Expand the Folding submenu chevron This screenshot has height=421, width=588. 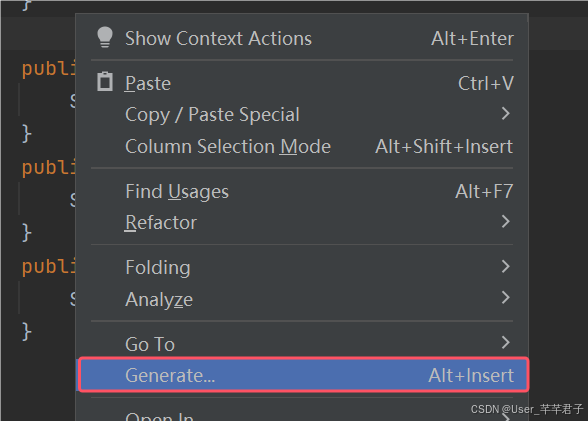506,267
